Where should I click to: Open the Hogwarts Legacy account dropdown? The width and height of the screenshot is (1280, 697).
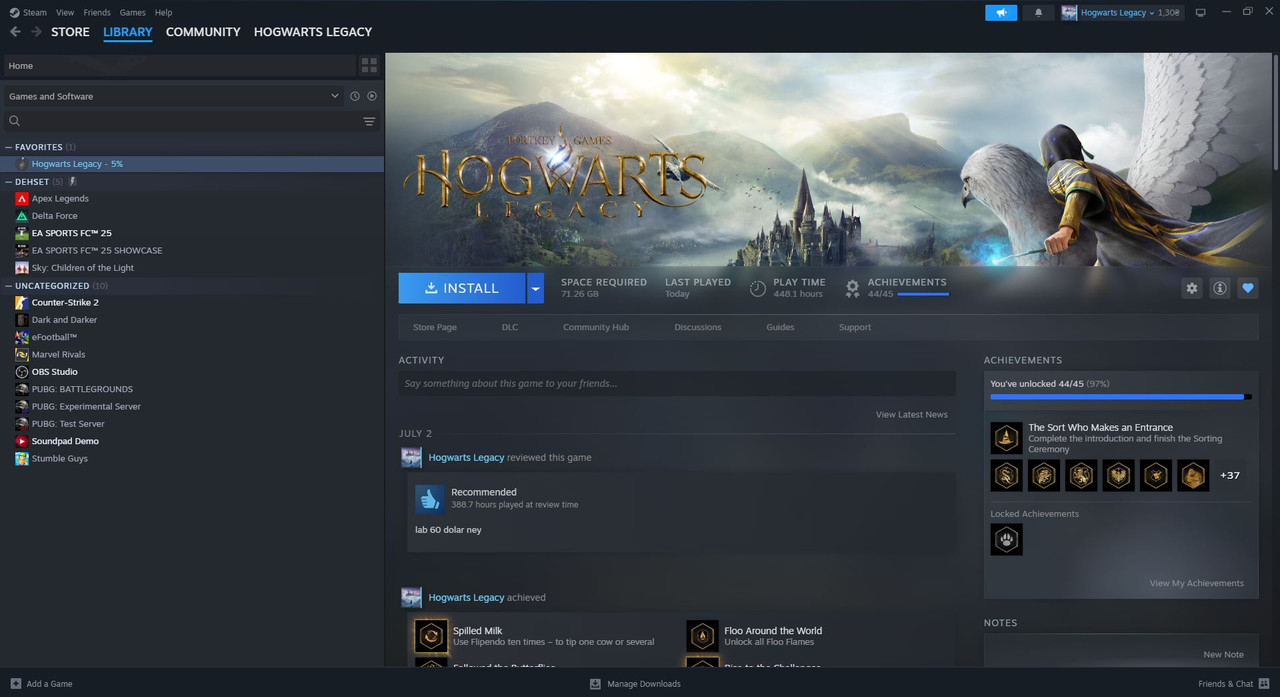(1121, 13)
